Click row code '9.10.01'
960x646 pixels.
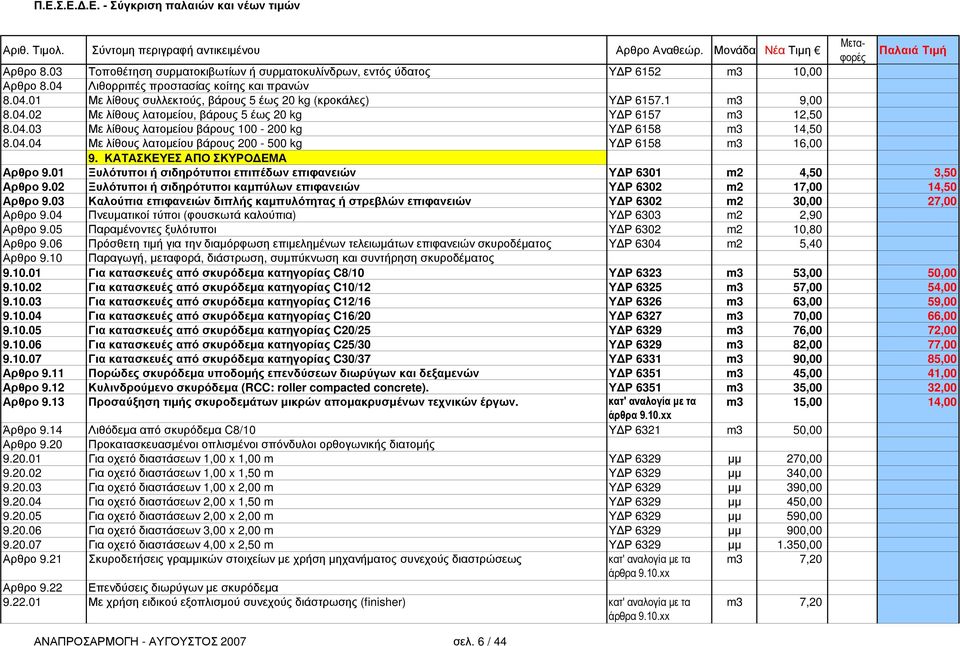(22, 273)
